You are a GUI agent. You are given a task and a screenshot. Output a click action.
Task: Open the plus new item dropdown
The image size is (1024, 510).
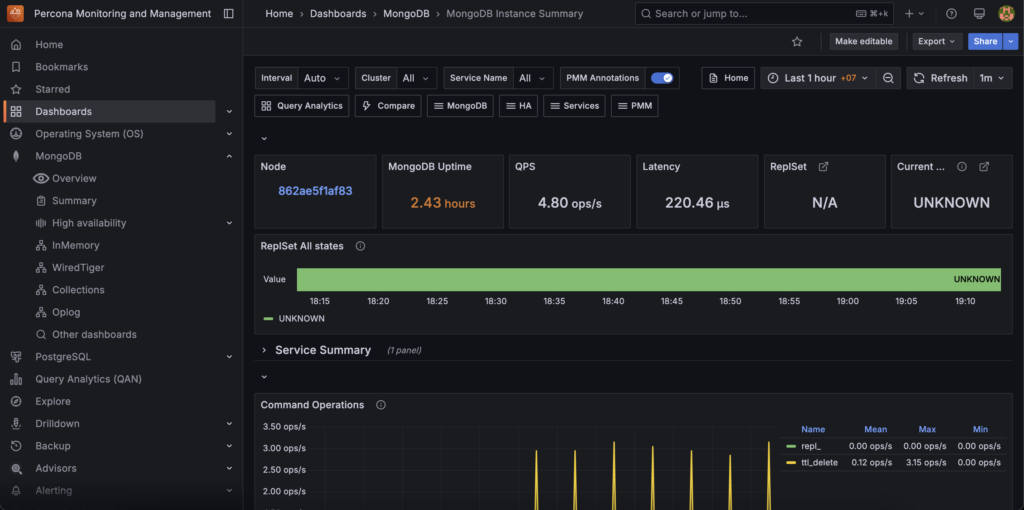click(914, 14)
